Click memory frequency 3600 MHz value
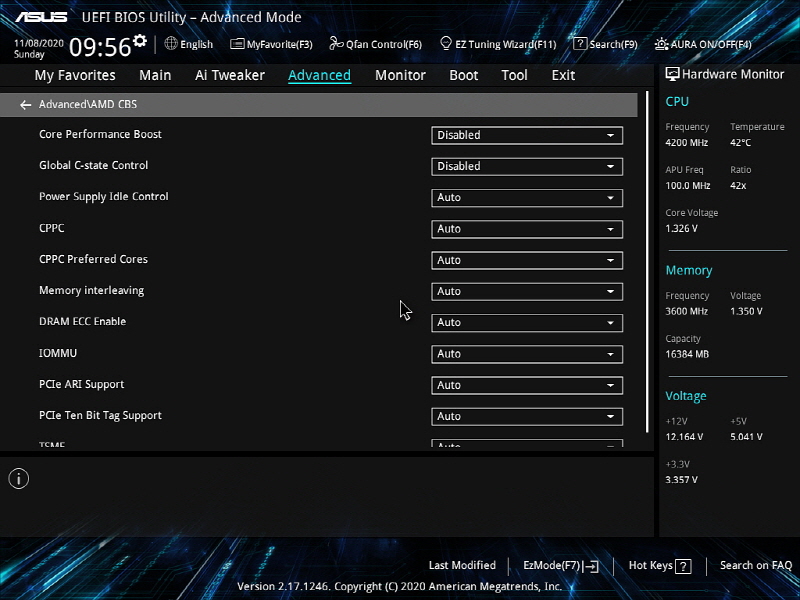The width and height of the screenshot is (800, 600). [686, 311]
